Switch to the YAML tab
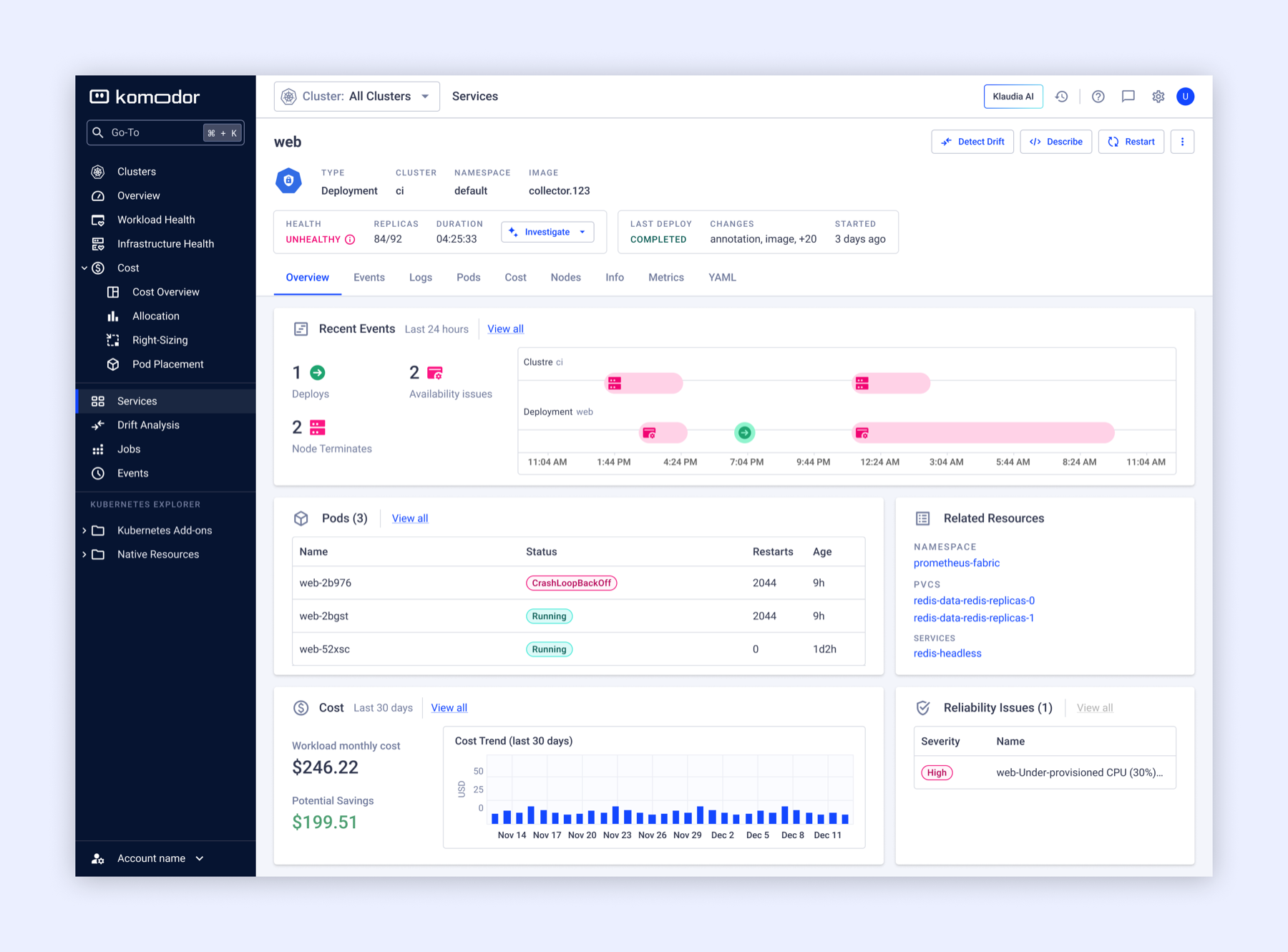The width and height of the screenshot is (1288, 952). coord(722,278)
